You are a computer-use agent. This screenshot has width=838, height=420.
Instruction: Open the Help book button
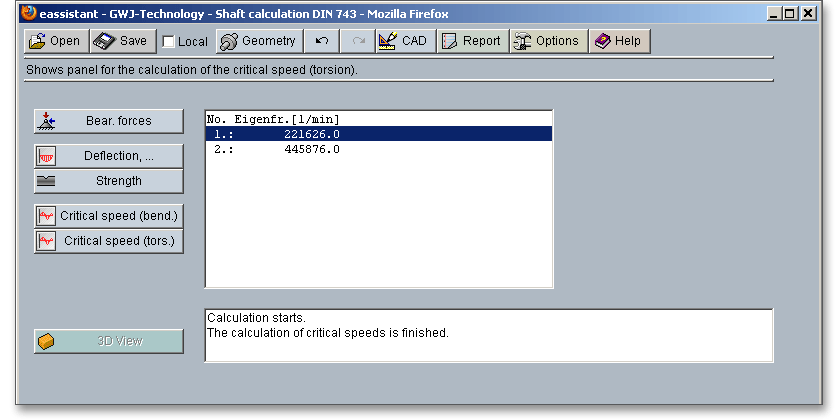(x=619, y=41)
